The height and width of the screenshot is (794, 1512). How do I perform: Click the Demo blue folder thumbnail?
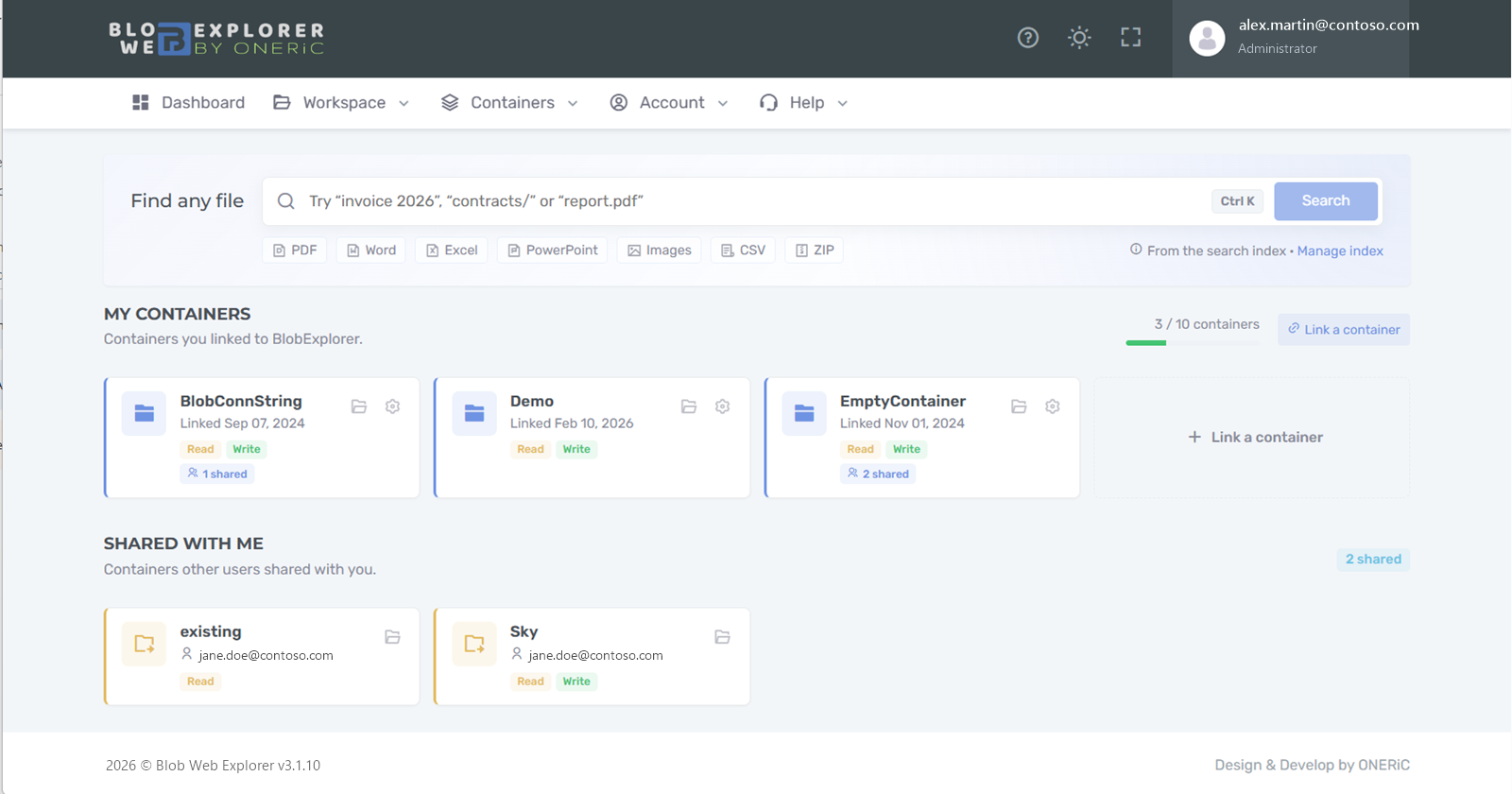click(x=474, y=413)
